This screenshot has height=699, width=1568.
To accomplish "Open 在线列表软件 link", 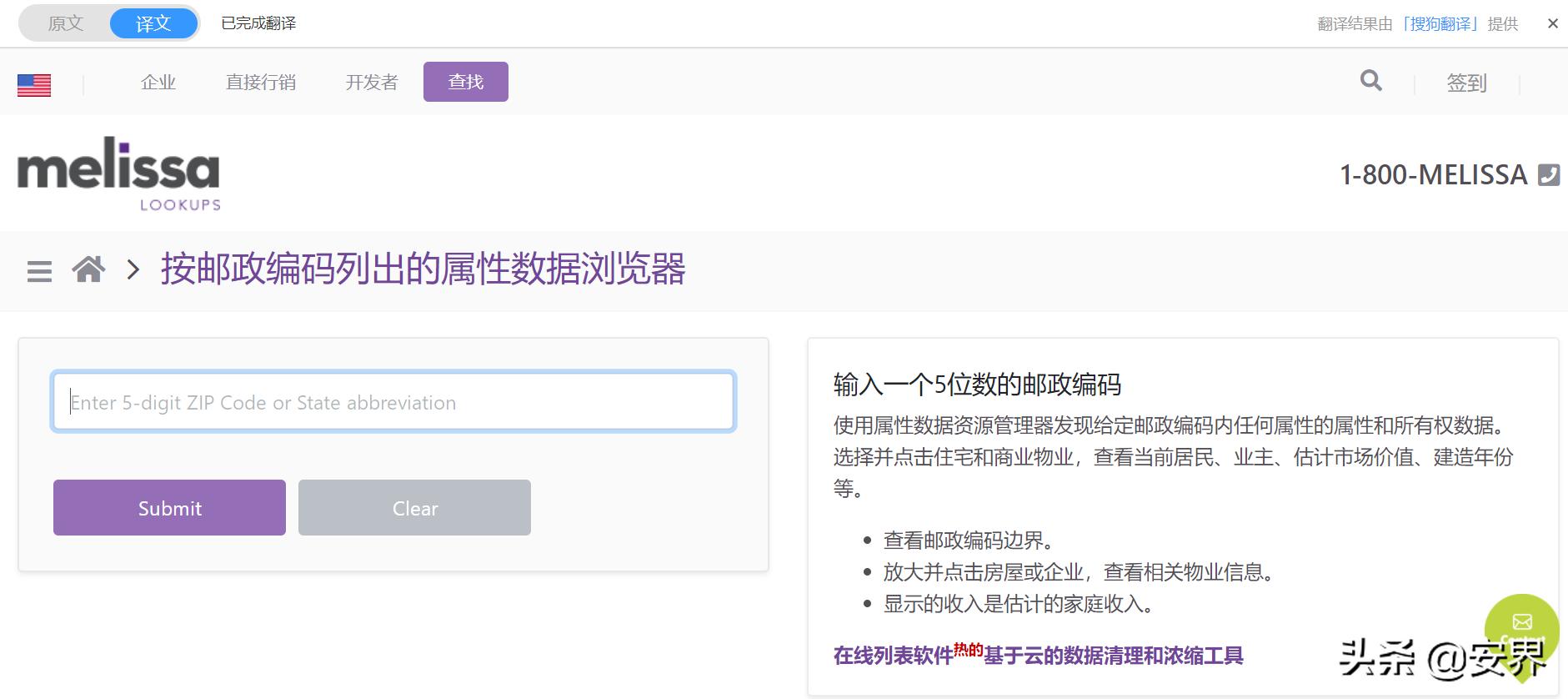I will coord(893,656).
